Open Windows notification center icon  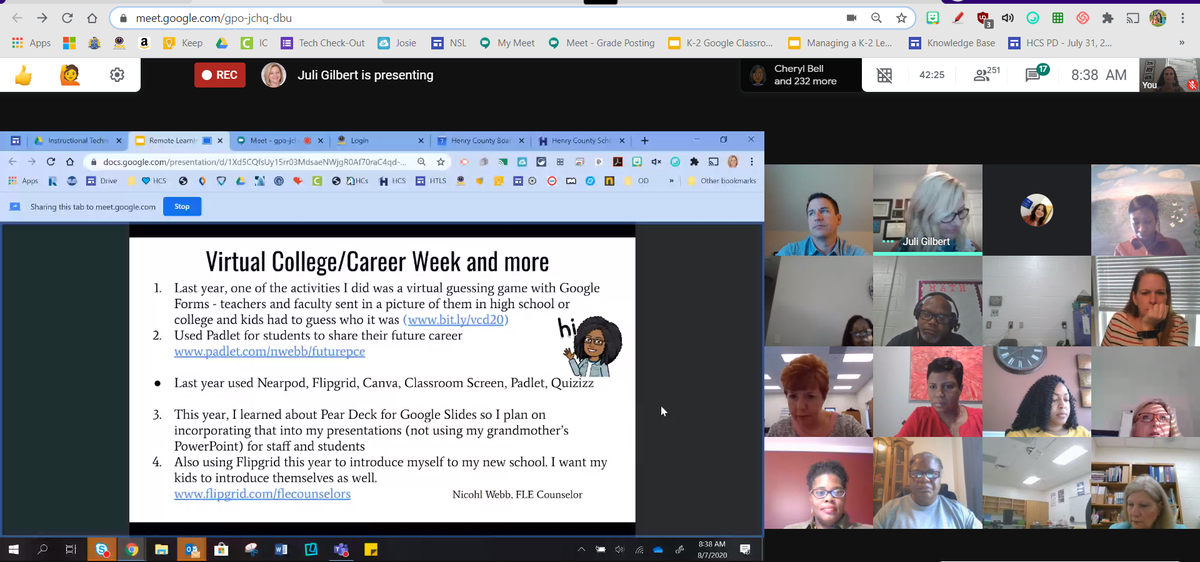pos(744,549)
